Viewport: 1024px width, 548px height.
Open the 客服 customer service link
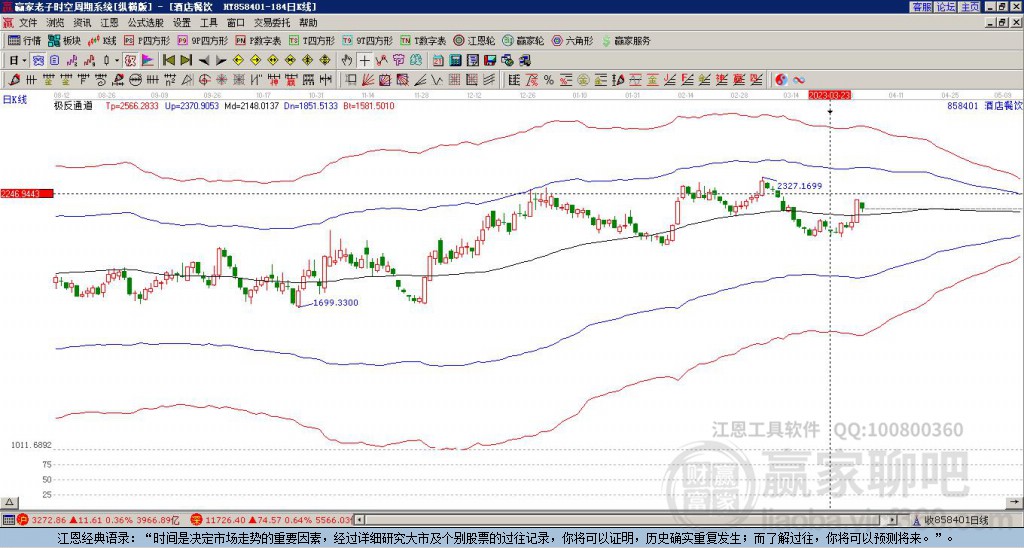pos(921,7)
